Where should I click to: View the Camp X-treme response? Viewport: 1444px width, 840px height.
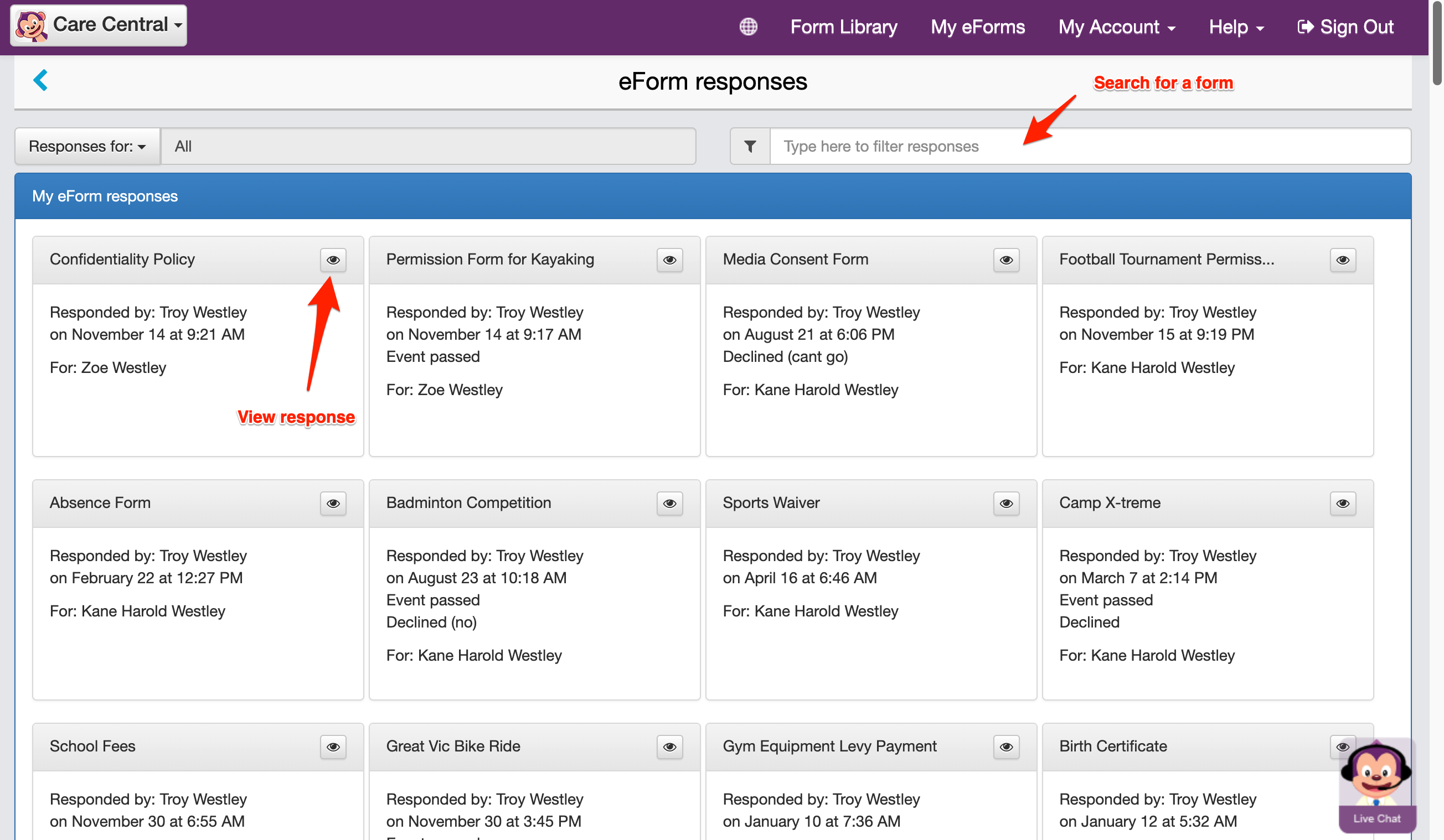click(1342, 504)
